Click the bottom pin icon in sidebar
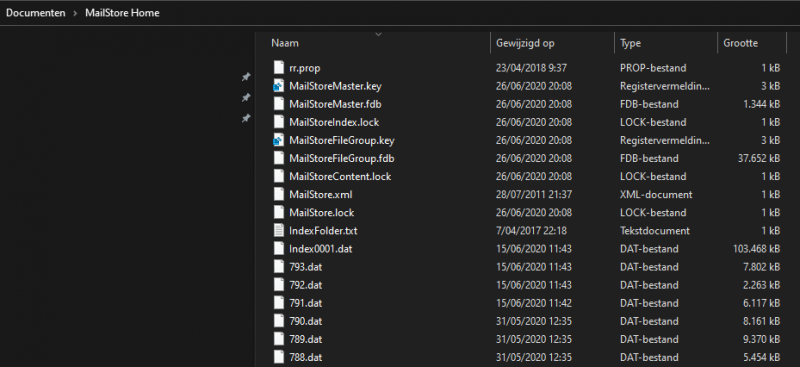800x367 pixels. 246,118
